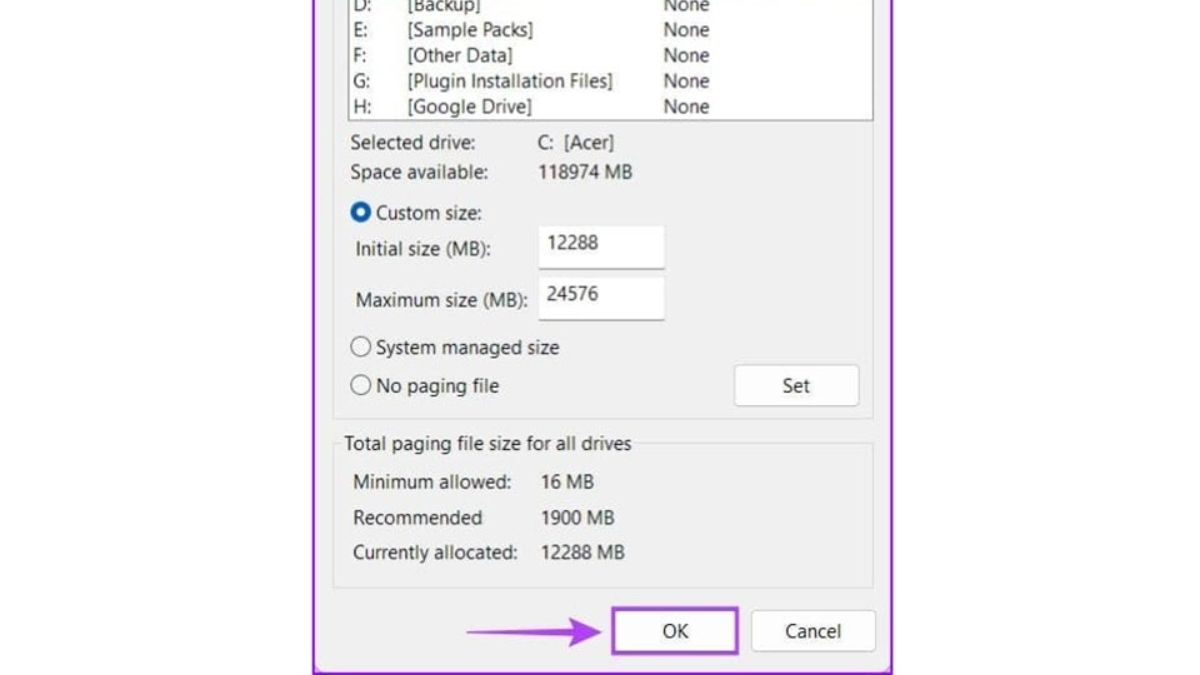
Task: Click the Currently allocated 12288 MB value
Action: [582, 552]
